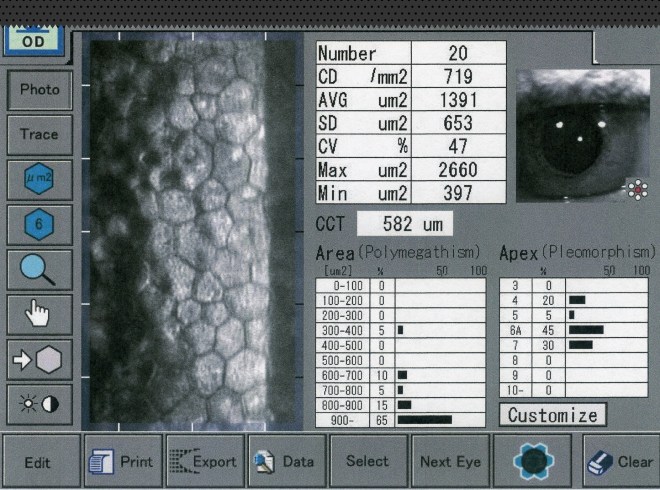Viewport: 660px width, 490px height.
Task: Select the hand pointer tool
Action: [x=39, y=315]
